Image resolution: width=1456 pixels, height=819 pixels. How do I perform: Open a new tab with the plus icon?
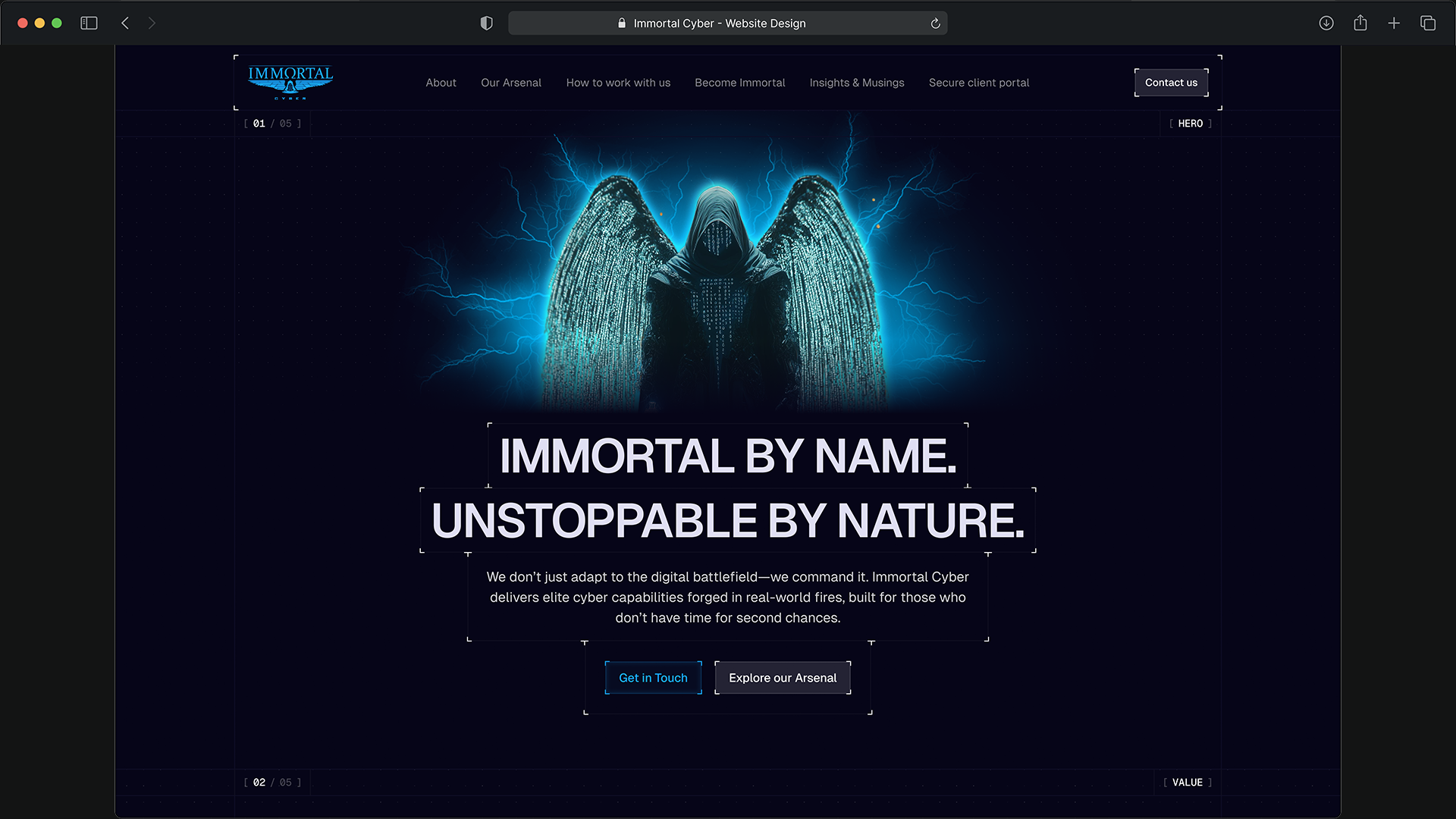point(1394,24)
